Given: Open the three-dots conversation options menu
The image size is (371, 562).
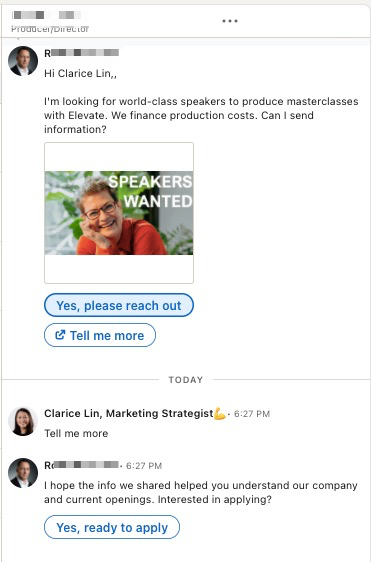Looking at the screenshot, I should click(x=230, y=21).
